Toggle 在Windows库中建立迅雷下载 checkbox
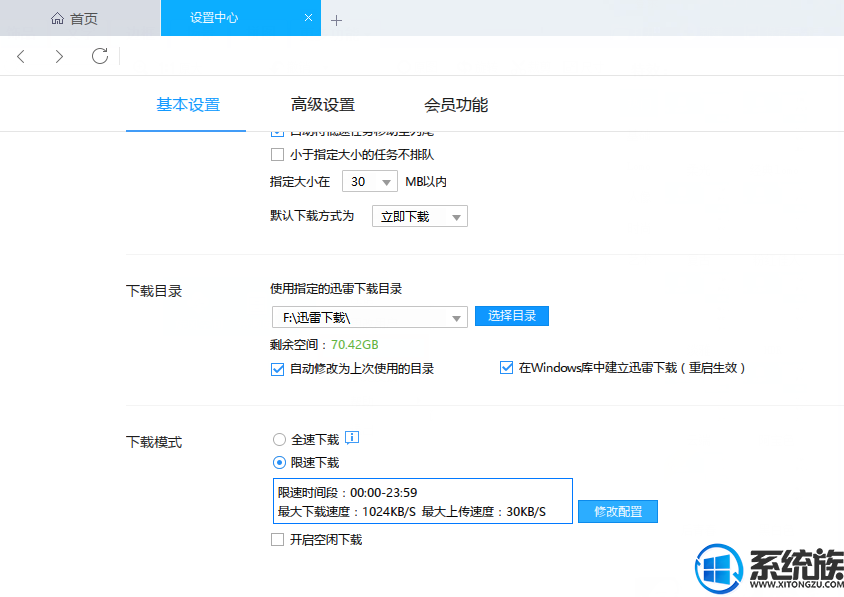Viewport: 844px width, 597px height. click(507, 368)
